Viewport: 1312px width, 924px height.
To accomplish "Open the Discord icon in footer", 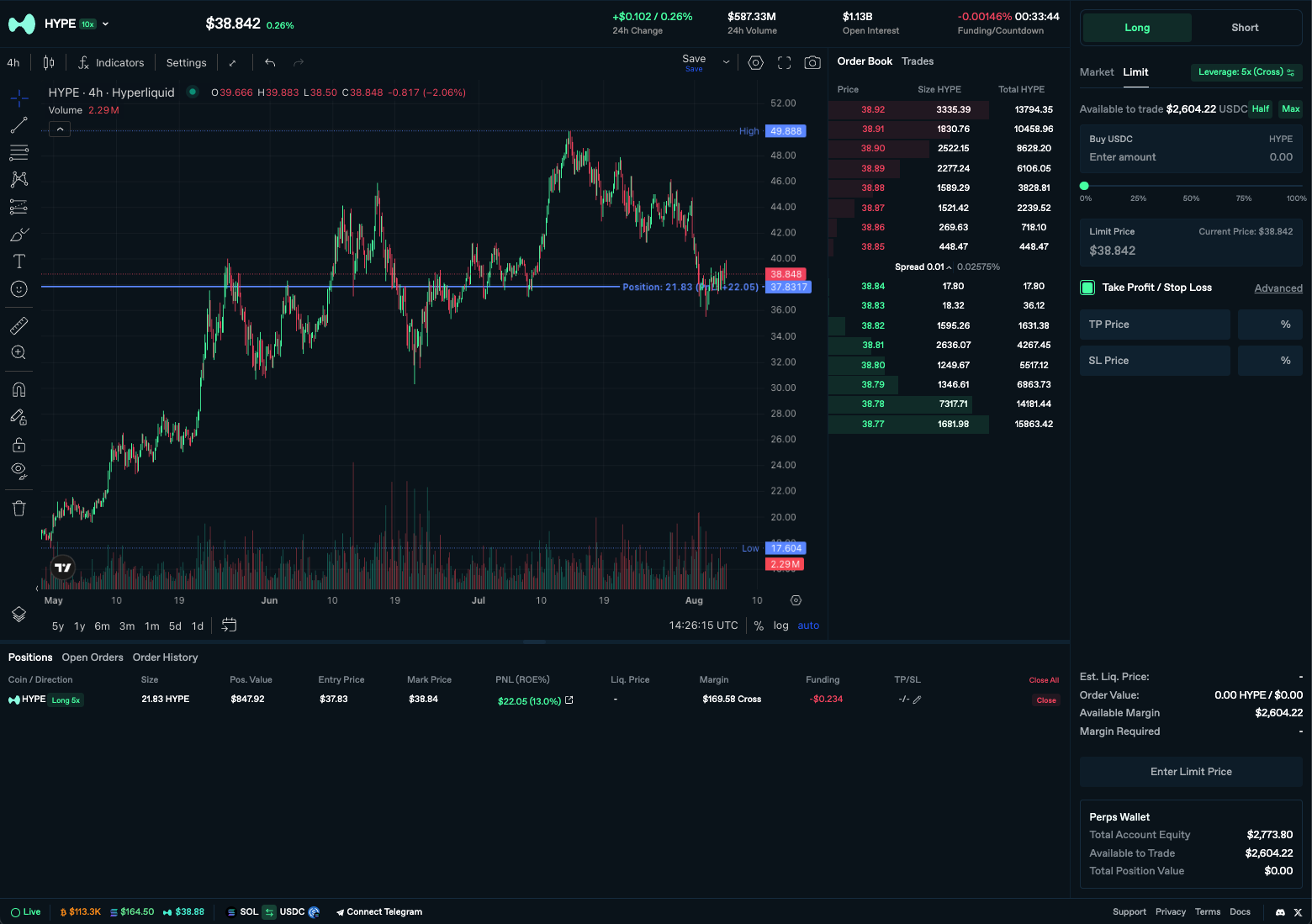I will 1280,912.
